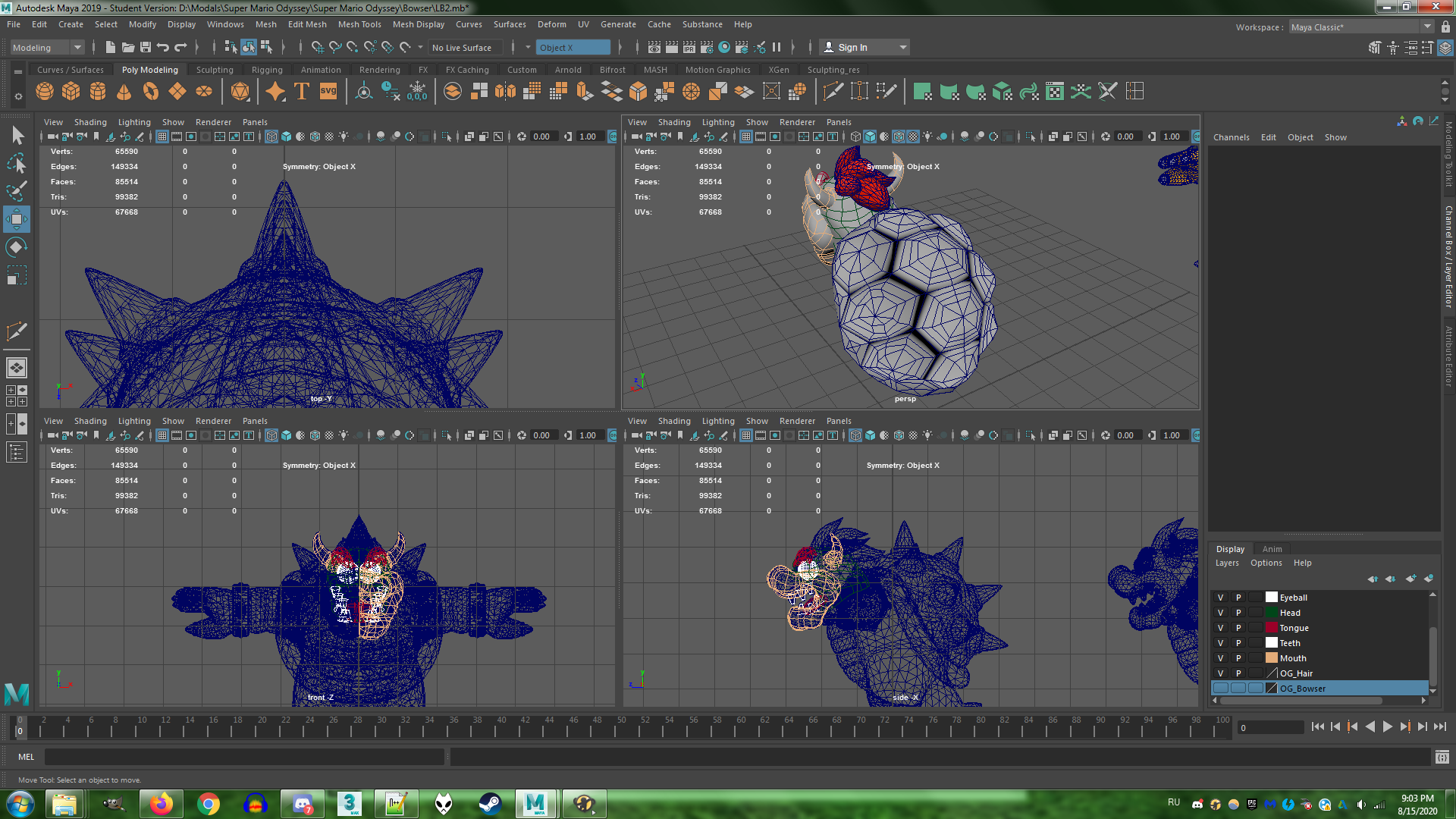Click the Undo arrow icon
The image size is (1456, 819).
coord(163,48)
